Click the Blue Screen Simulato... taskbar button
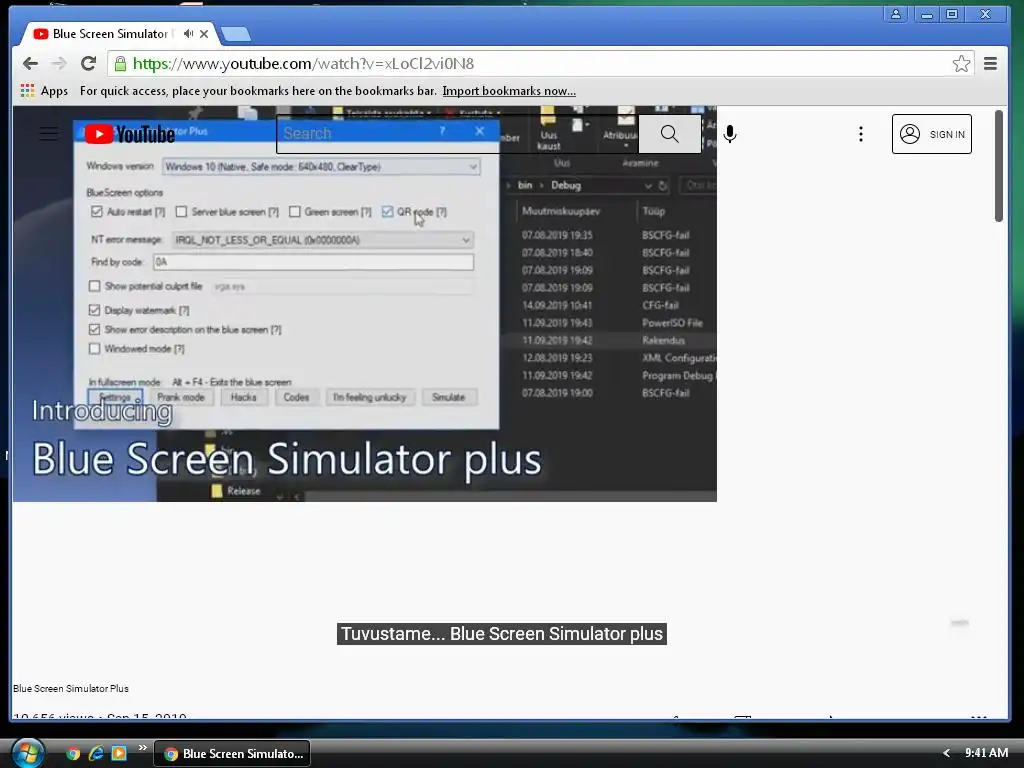 click(x=232, y=754)
